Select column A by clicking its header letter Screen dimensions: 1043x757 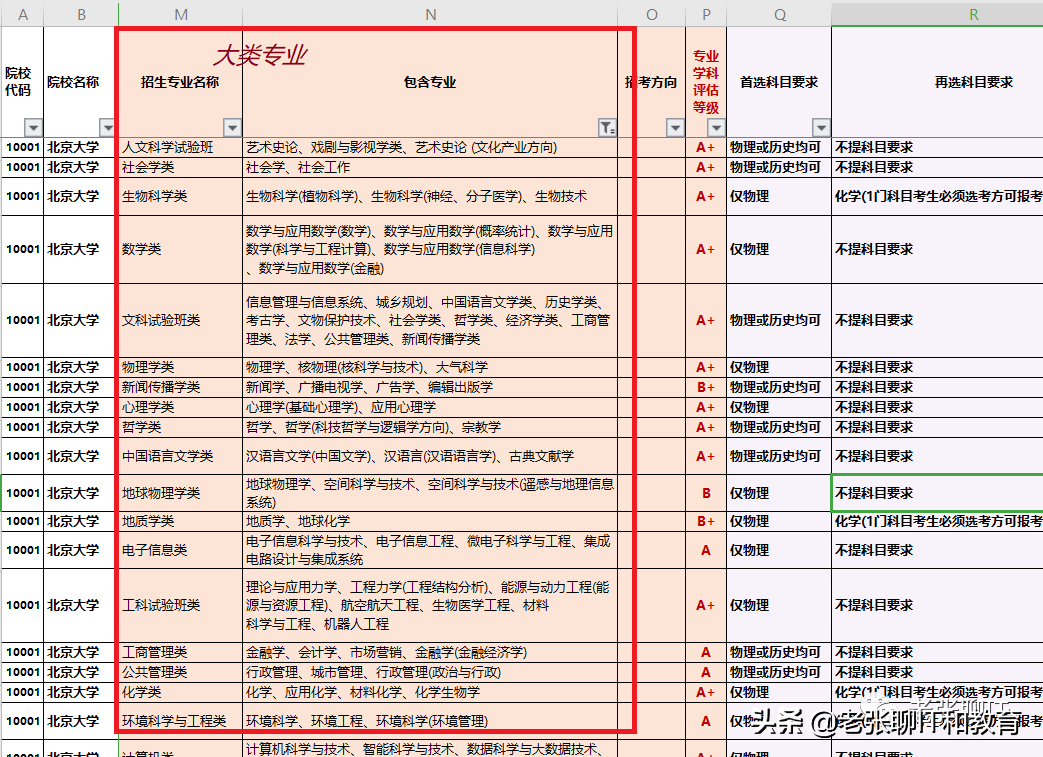tap(22, 14)
